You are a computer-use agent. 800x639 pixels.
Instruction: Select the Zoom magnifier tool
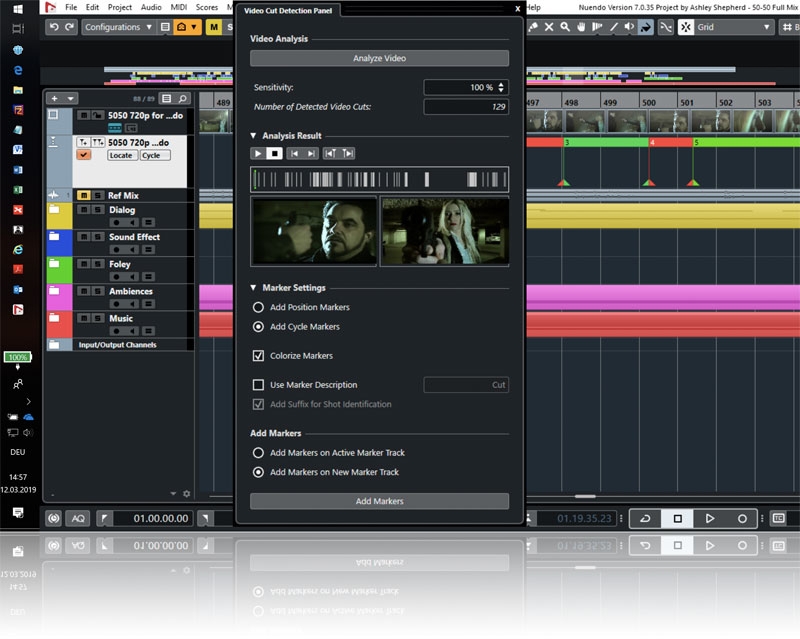coord(565,27)
